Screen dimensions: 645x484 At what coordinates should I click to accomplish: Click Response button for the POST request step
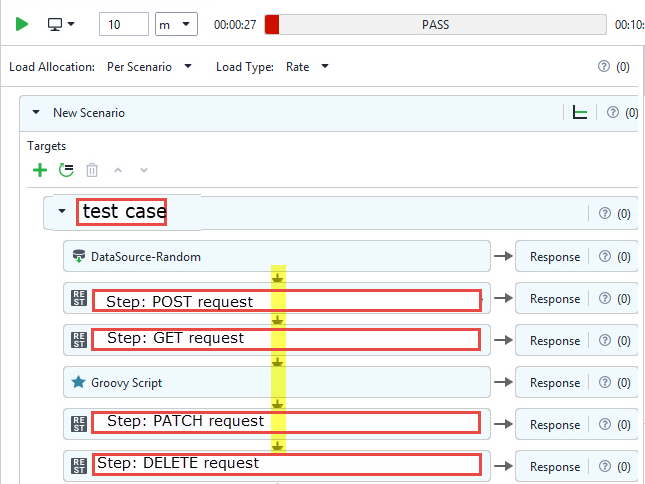pos(554,299)
